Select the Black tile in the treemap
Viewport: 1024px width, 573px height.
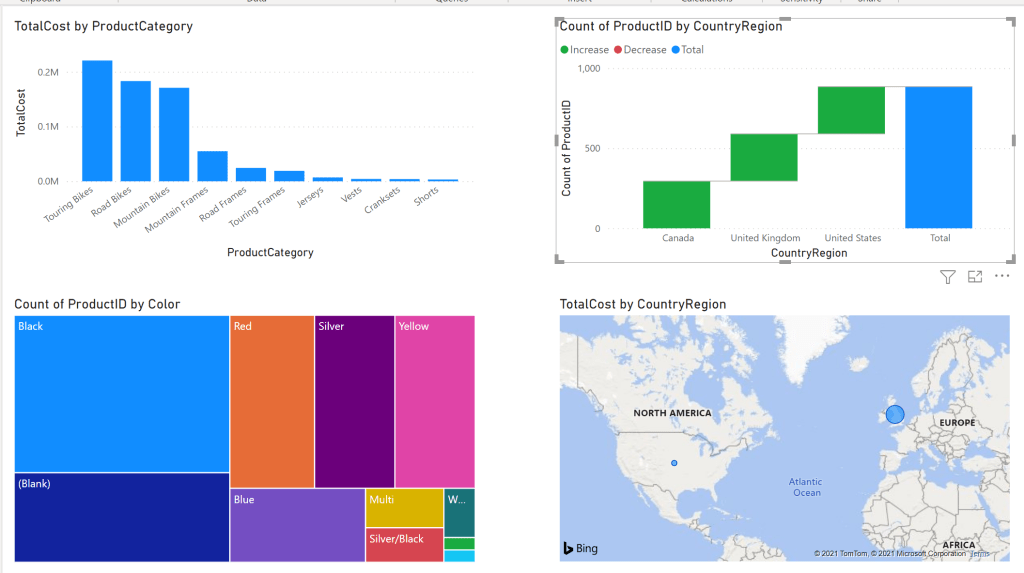coord(122,393)
